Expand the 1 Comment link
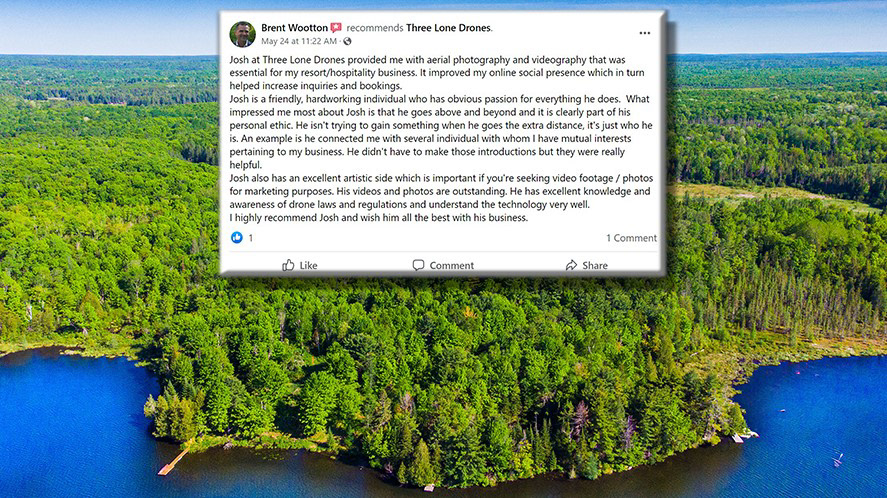Screen dimensions: 887x498 631,238
